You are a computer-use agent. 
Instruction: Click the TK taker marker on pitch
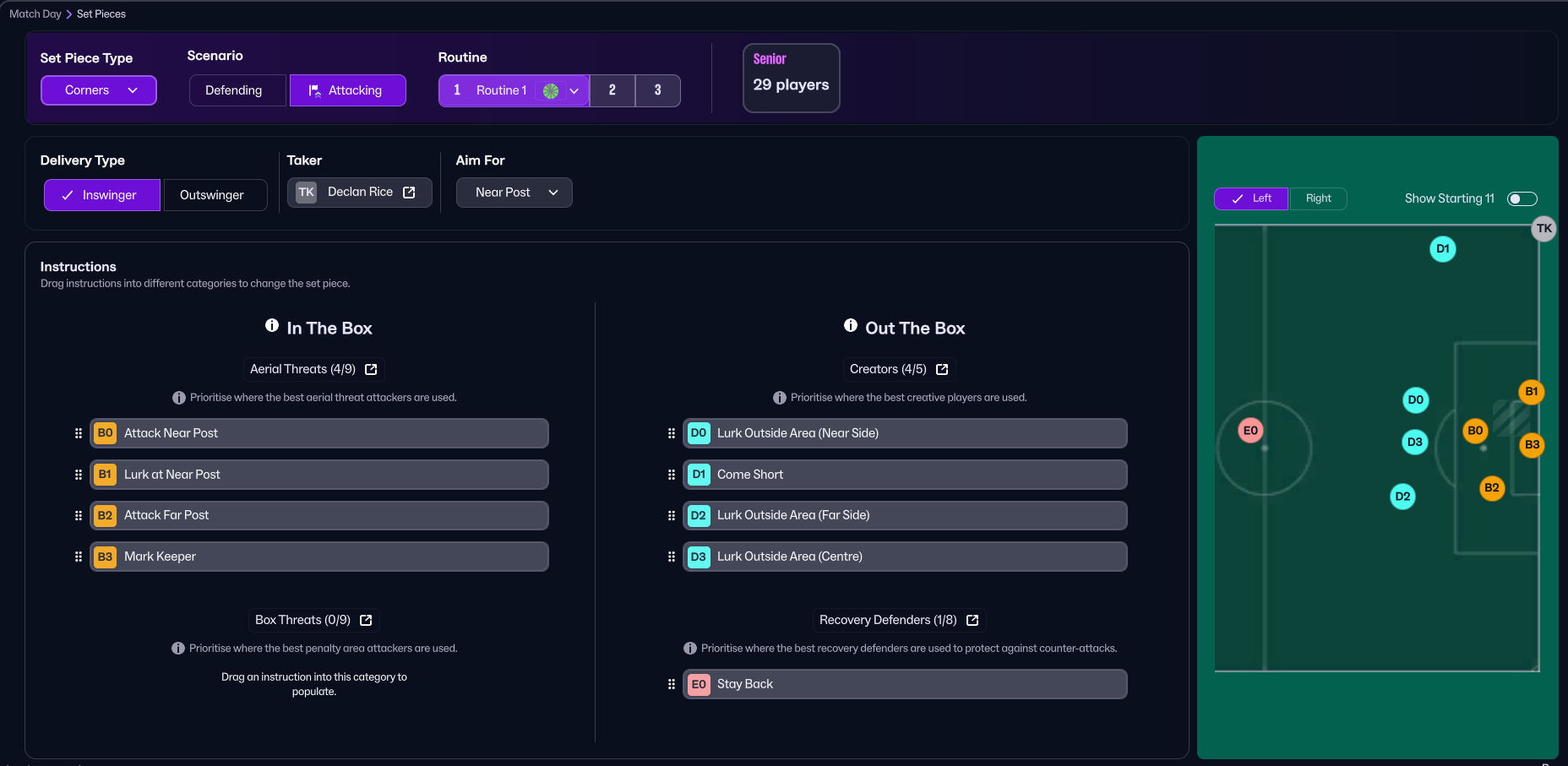coord(1543,228)
